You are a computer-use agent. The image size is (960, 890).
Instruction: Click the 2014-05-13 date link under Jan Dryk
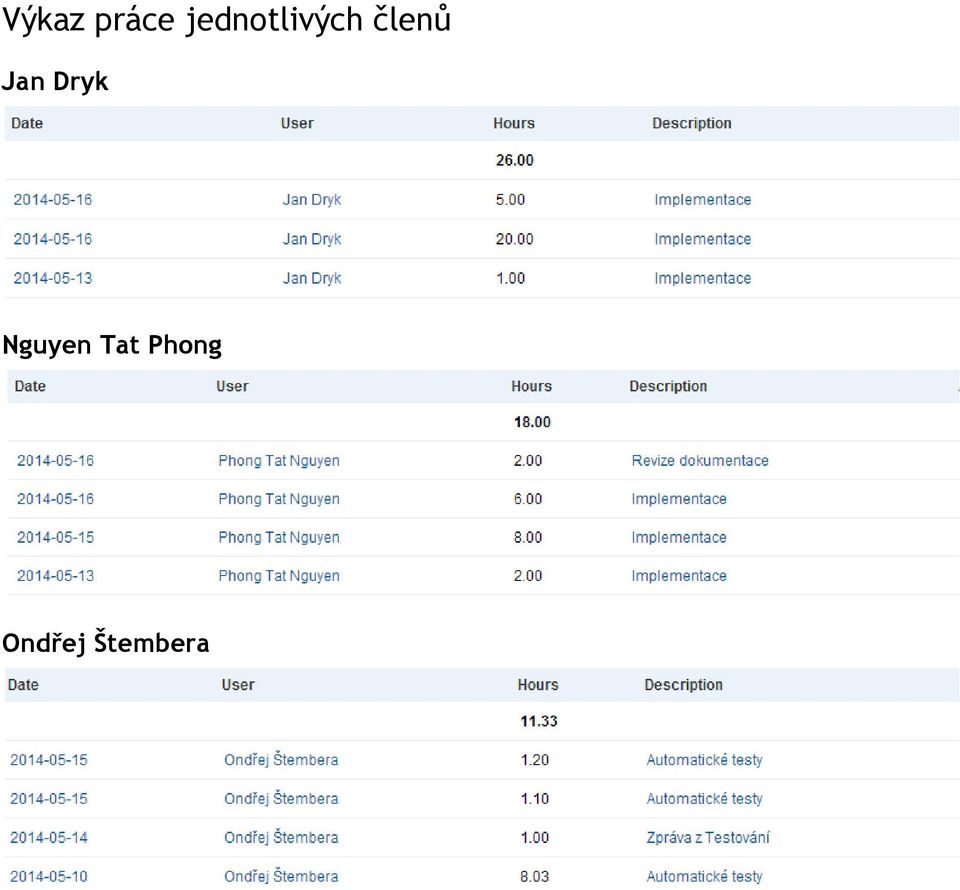coord(52,278)
